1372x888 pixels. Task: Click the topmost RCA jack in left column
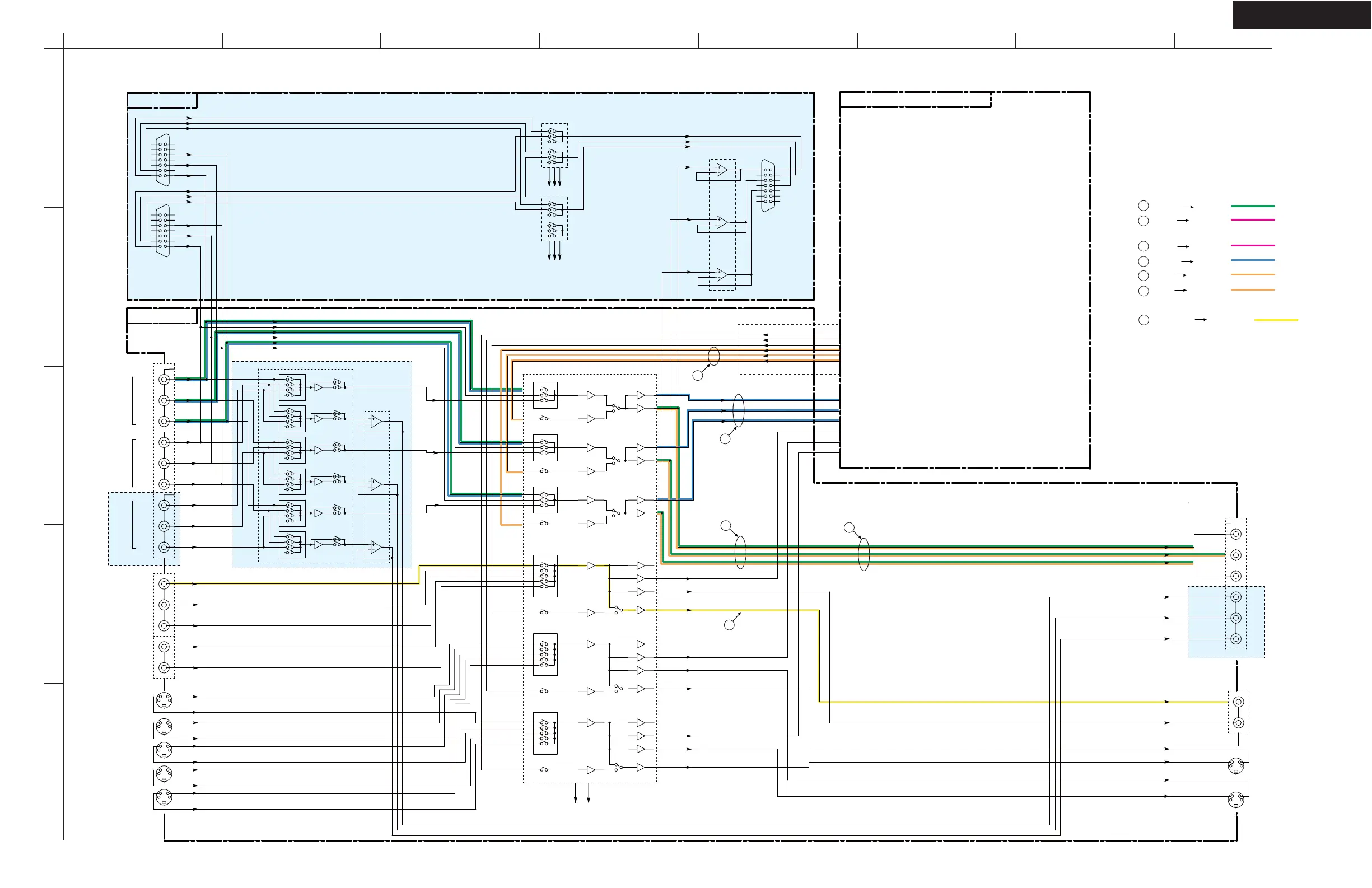tap(164, 379)
